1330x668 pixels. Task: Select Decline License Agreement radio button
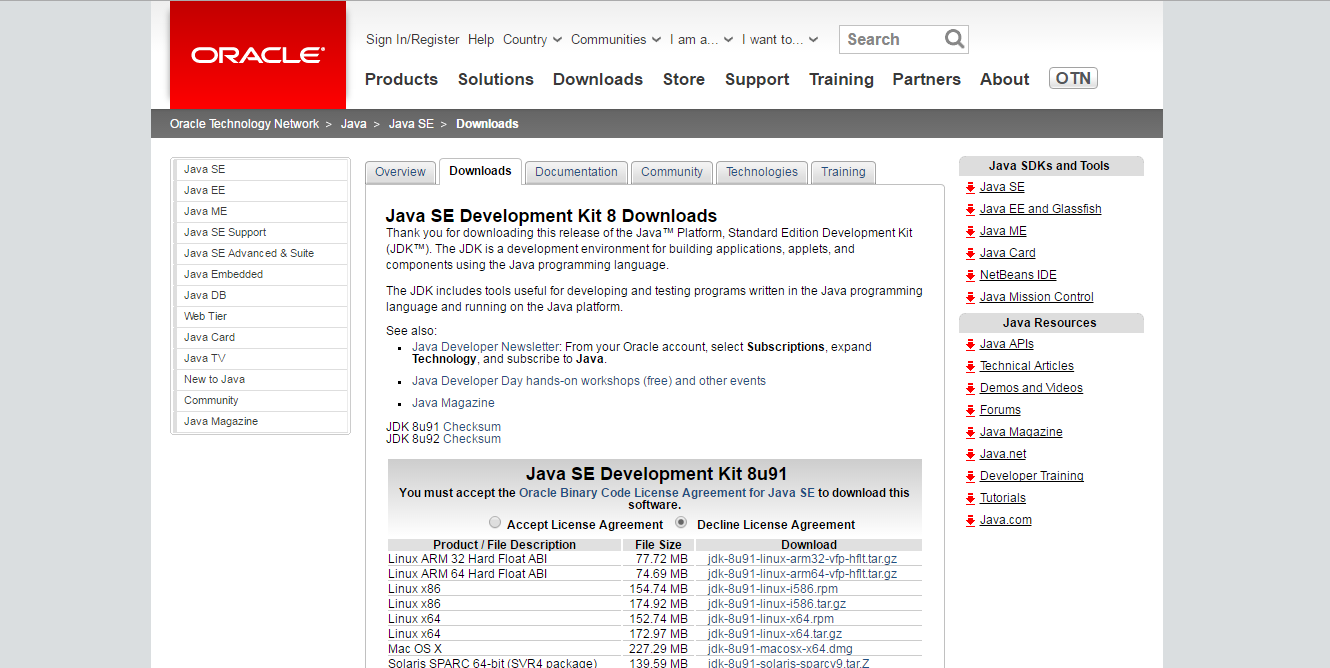681,522
